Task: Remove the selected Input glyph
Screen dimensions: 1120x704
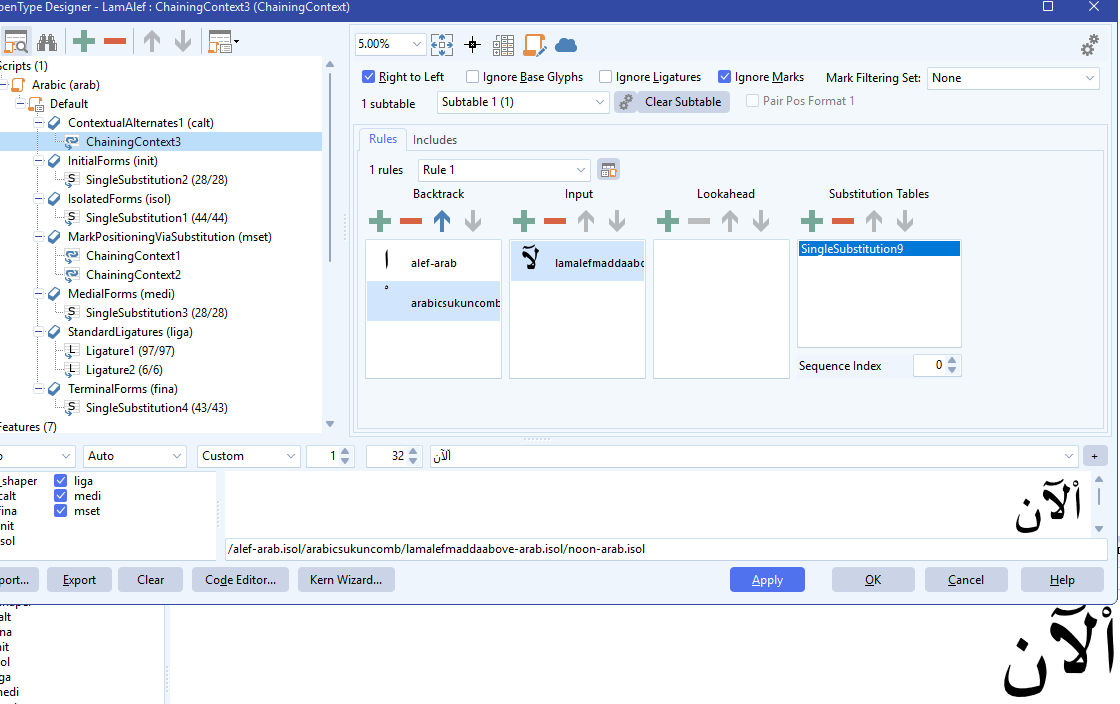Action: [555, 220]
